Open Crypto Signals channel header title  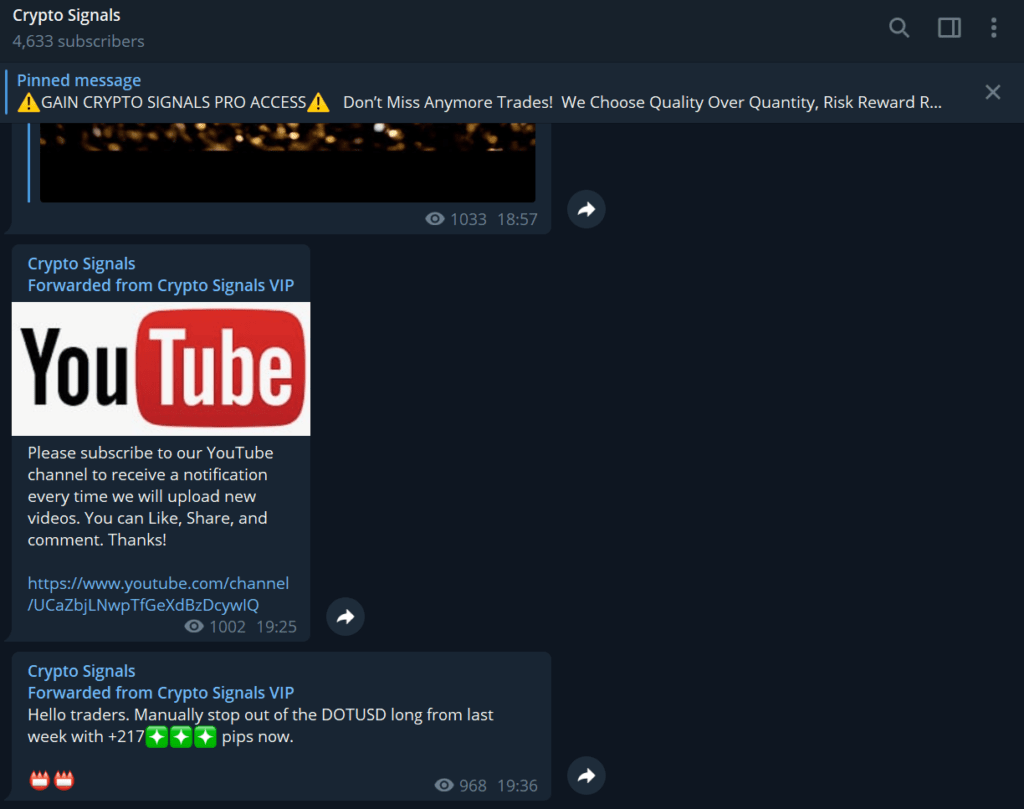tap(67, 15)
